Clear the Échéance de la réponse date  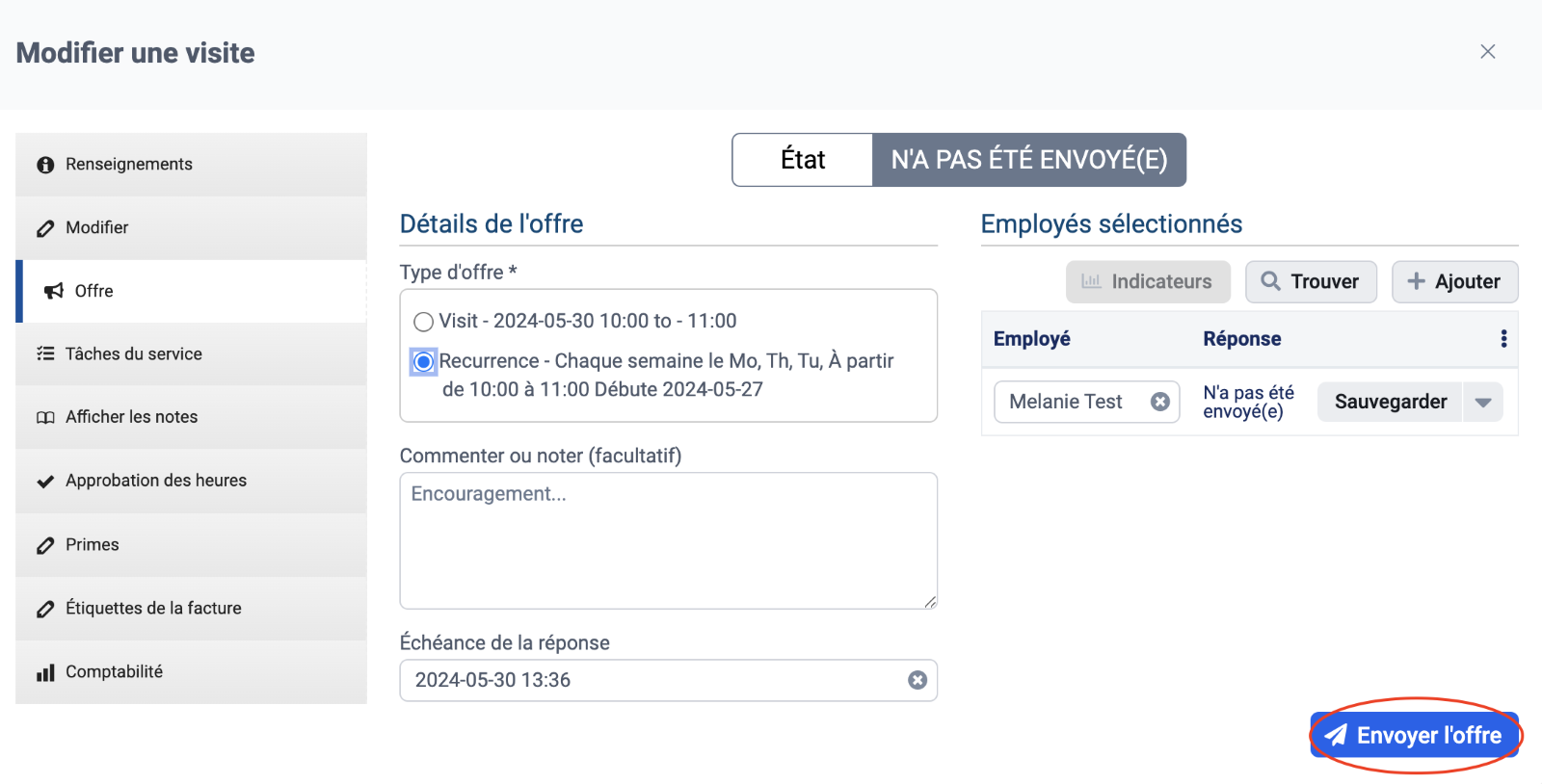(917, 680)
